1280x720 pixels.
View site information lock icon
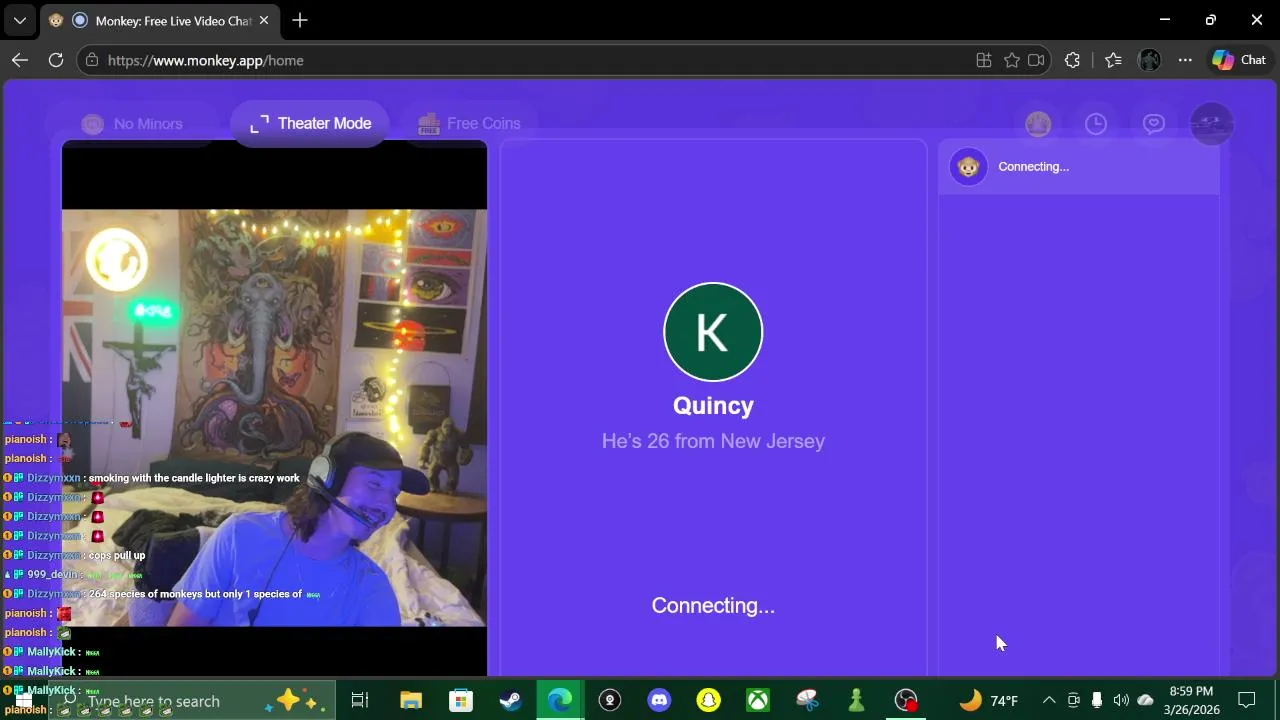point(92,60)
